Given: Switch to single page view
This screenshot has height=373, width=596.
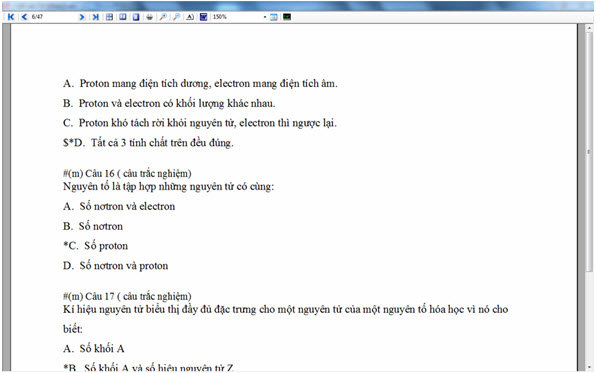Looking at the screenshot, I should (x=136, y=17).
